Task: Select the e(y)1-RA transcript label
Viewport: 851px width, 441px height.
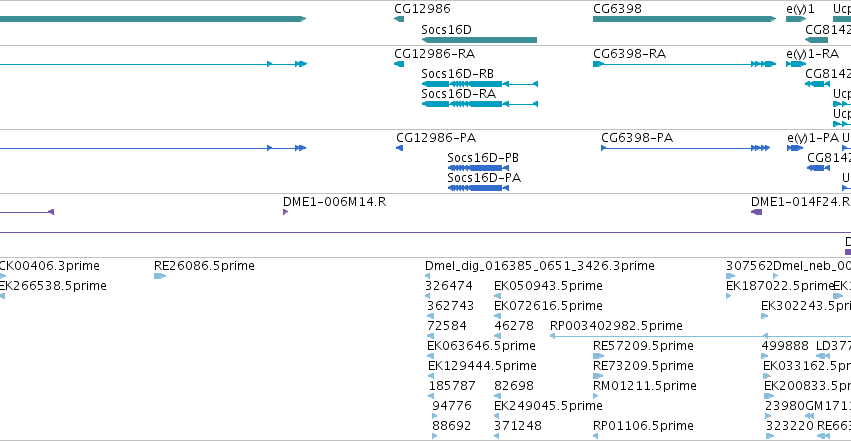Action: [812, 54]
